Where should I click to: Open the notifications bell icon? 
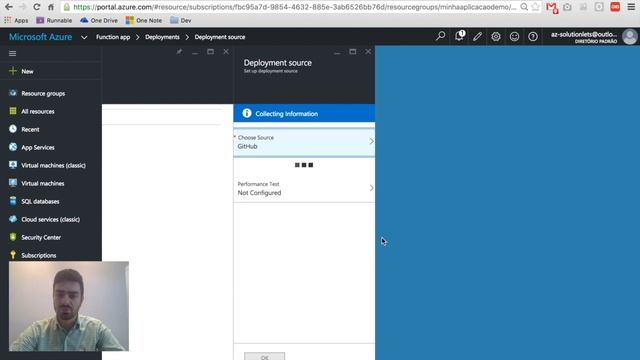click(459, 36)
